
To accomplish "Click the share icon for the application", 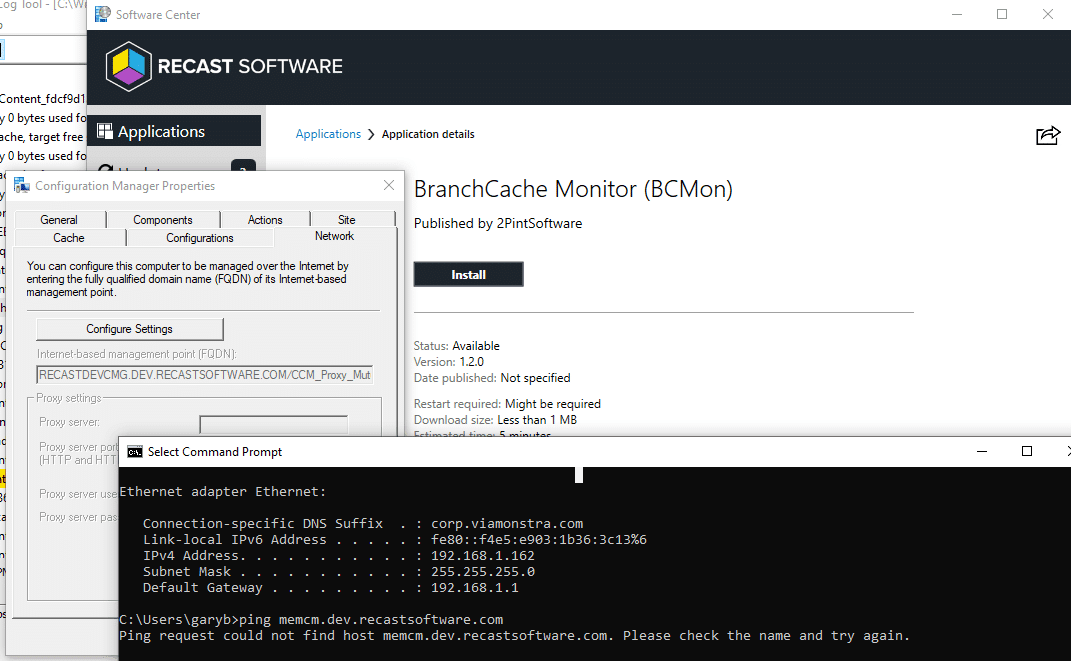I will click(1047, 136).
